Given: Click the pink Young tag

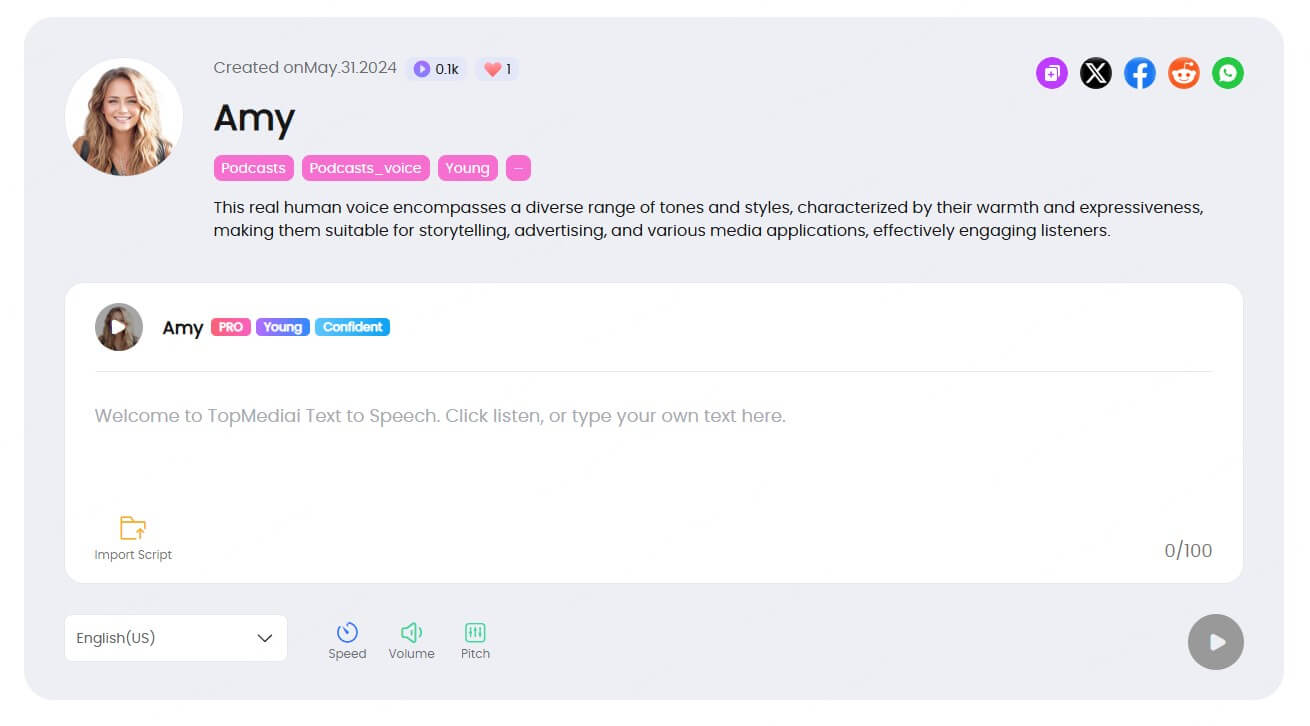Looking at the screenshot, I should click(467, 168).
